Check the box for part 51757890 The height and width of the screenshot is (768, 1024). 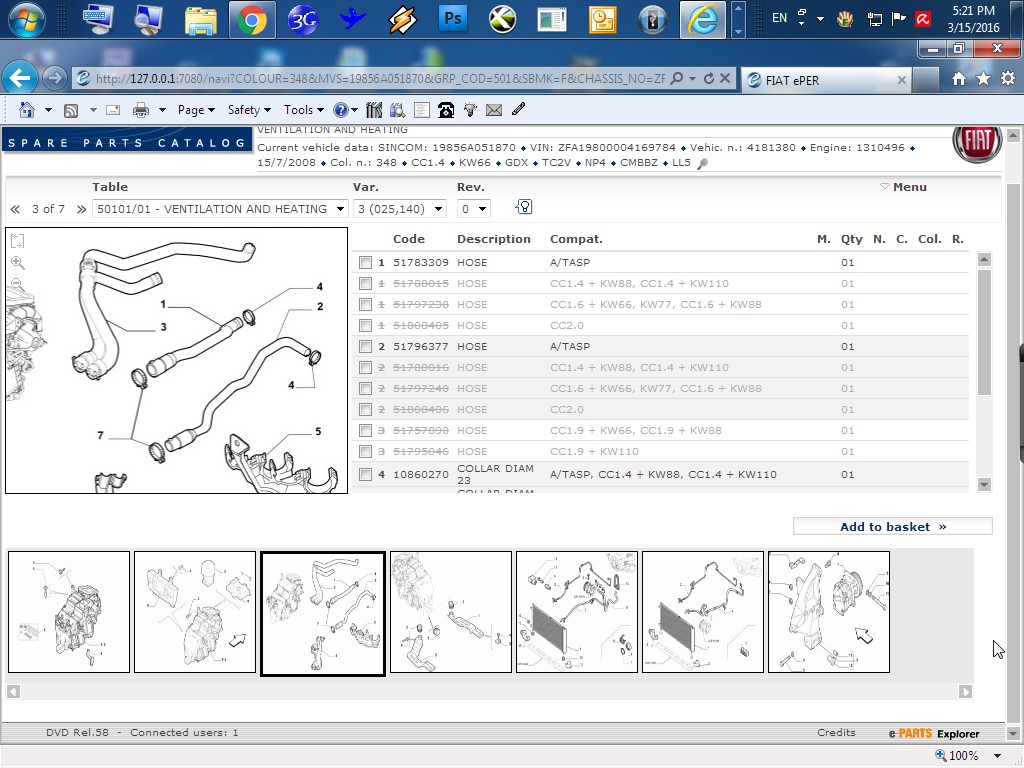click(x=365, y=430)
